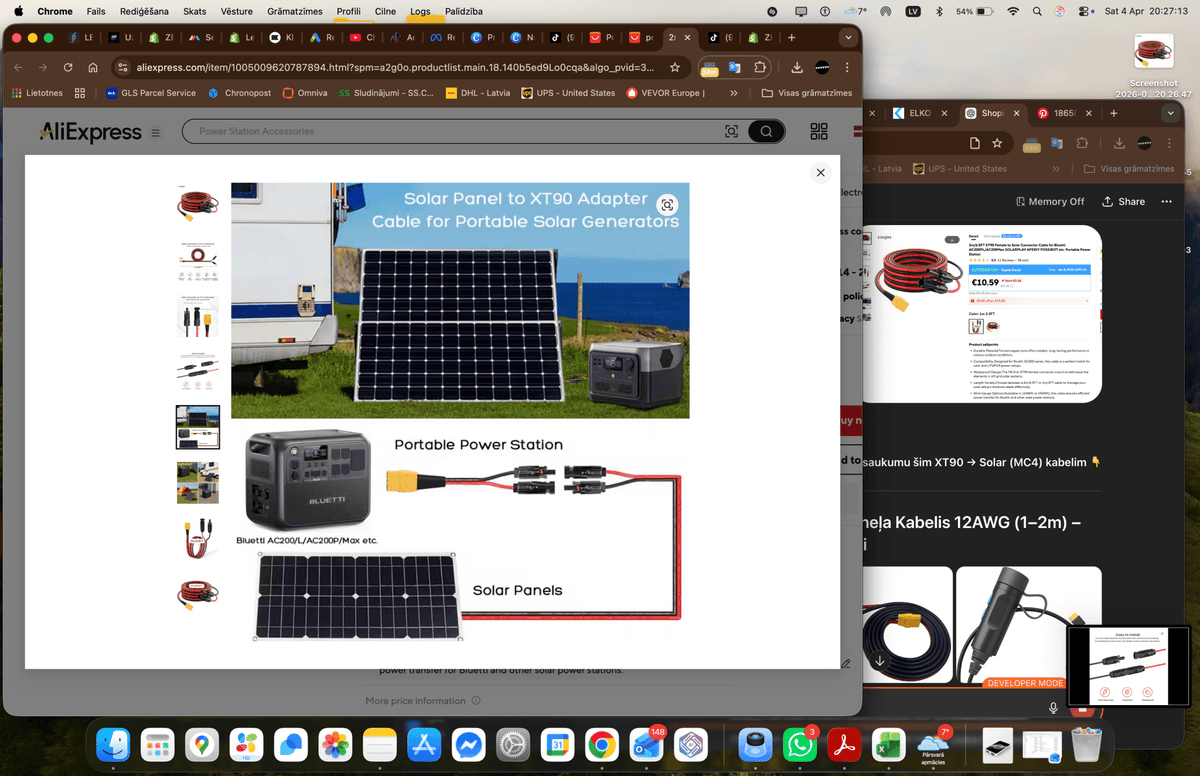Click Share button in back ChatGPT window
The width and height of the screenshot is (1200, 776).
1123,201
